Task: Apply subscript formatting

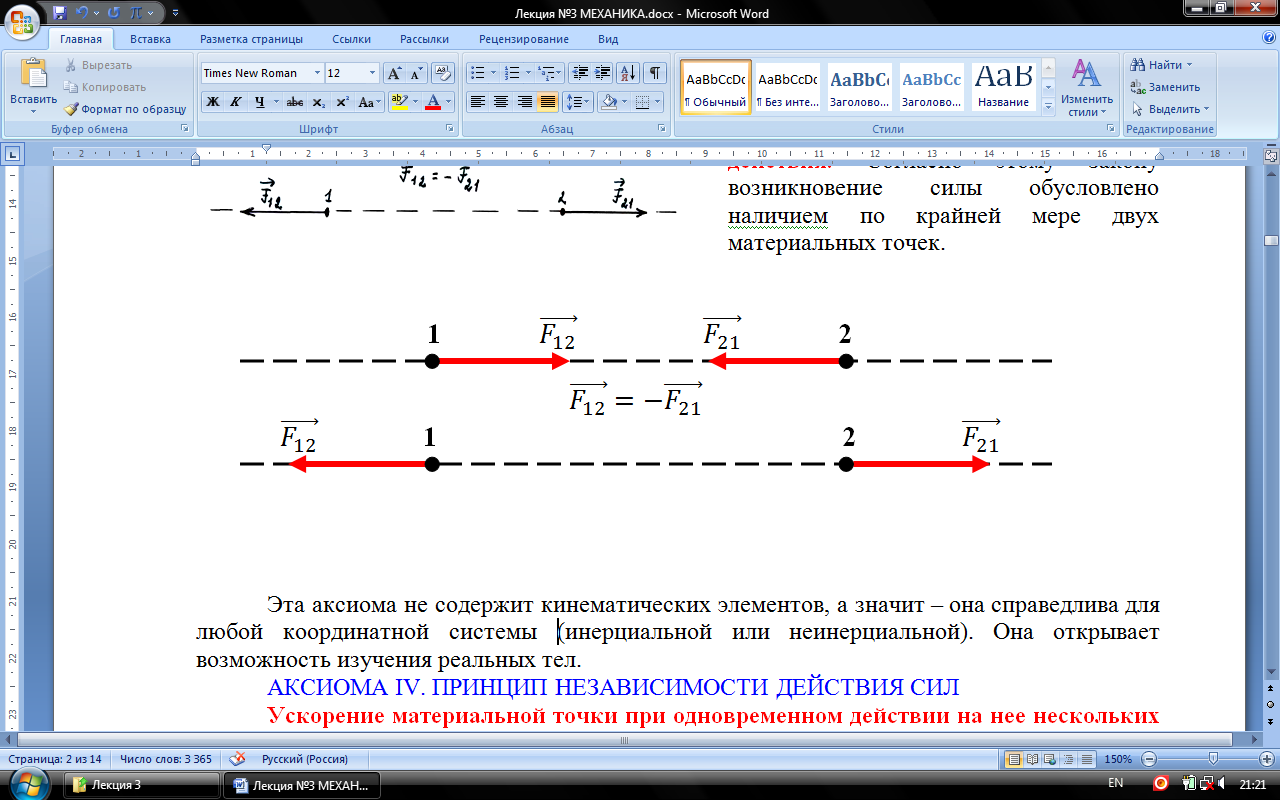Action: pyautogui.click(x=319, y=102)
